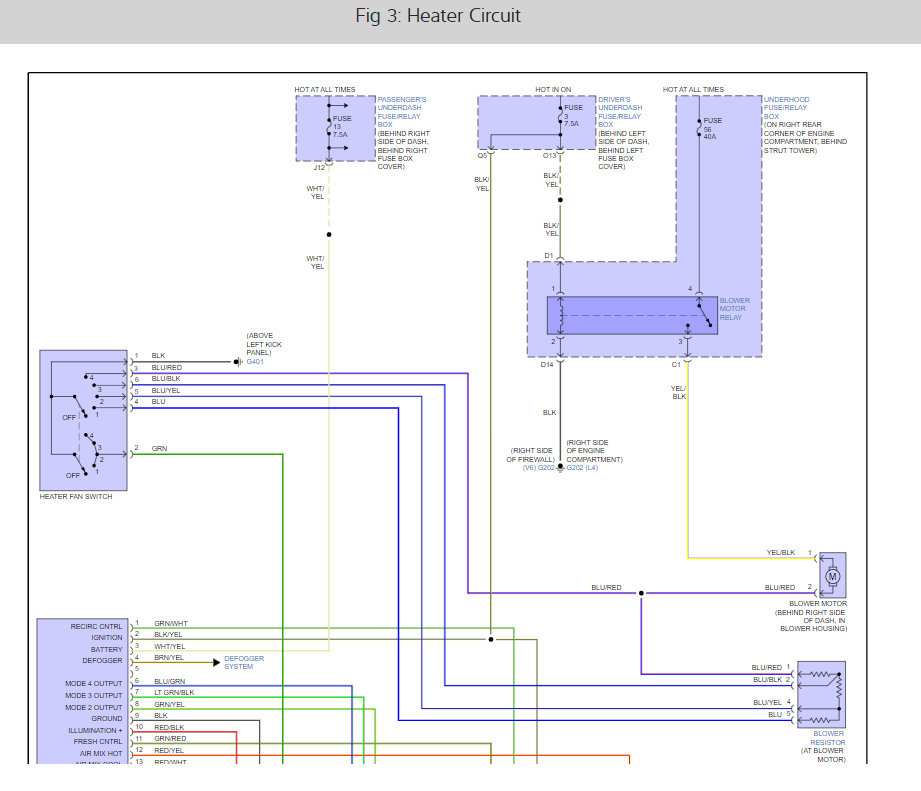Screen dimensions: 921x791
Task: Click the Blower Motor Relay label
Action: [x=734, y=309]
